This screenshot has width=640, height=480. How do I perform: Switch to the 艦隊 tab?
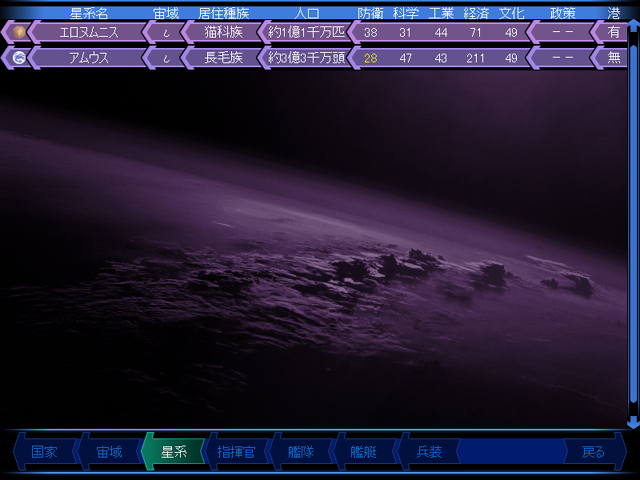click(301, 452)
